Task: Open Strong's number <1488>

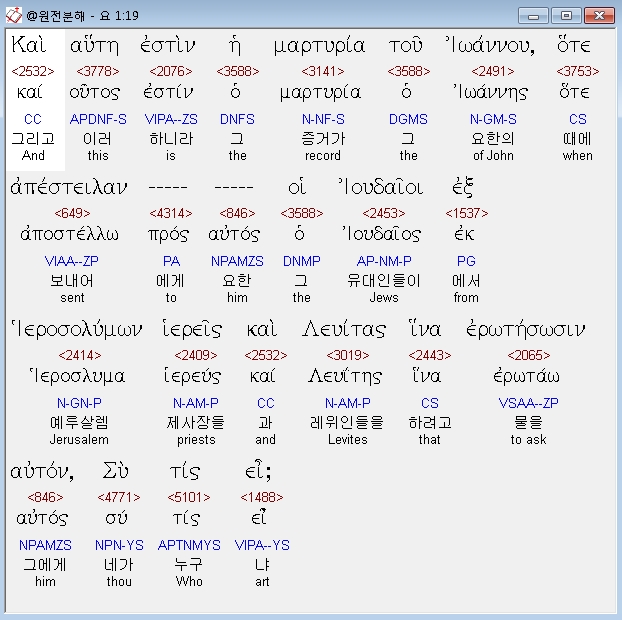Action: pos(262,497)
